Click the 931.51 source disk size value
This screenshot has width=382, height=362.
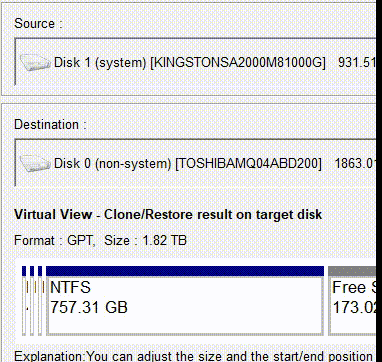(357, 62)
